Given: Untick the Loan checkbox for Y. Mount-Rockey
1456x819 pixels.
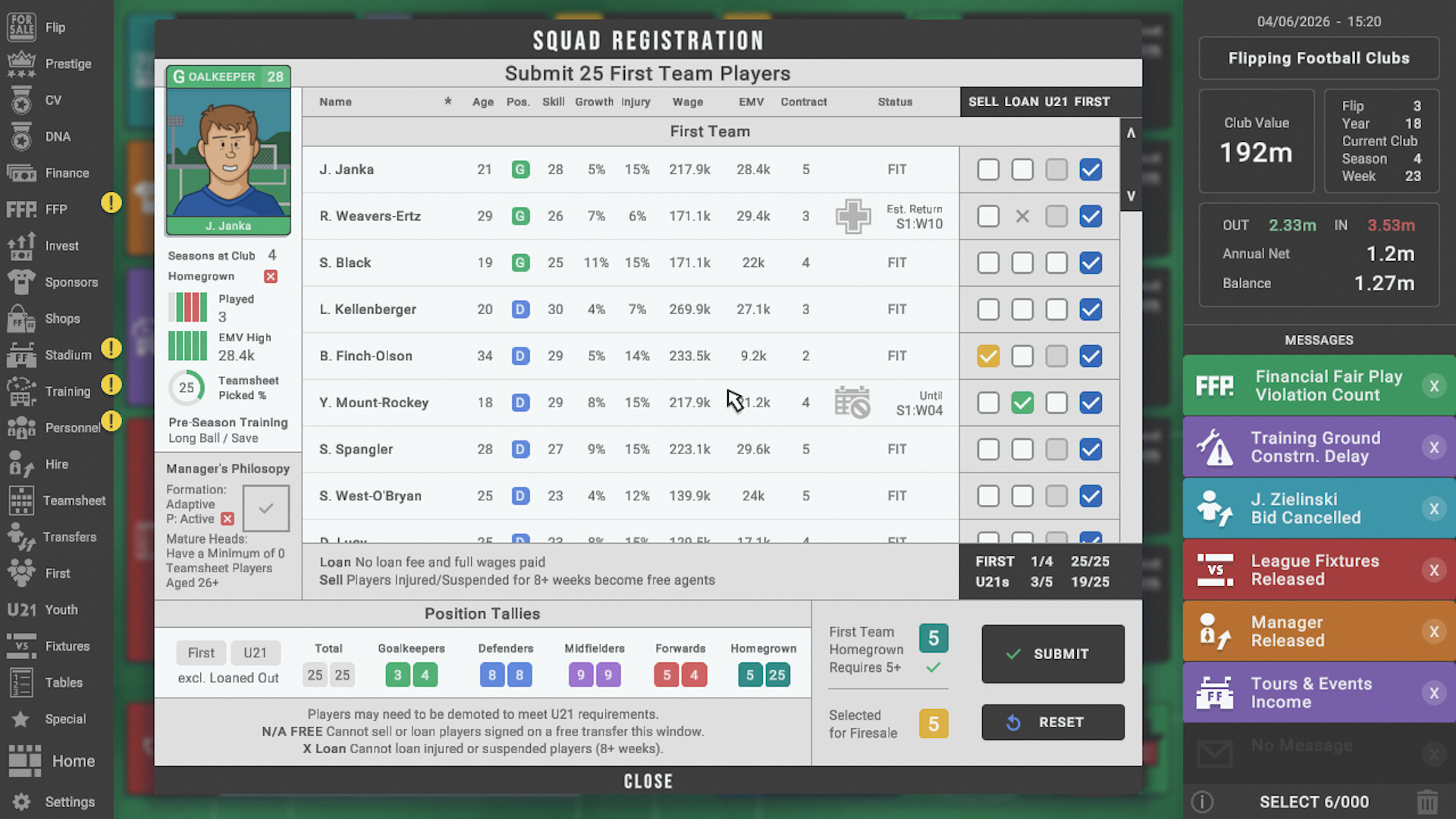Looking at the screenshot, I should click(1022, 403).
